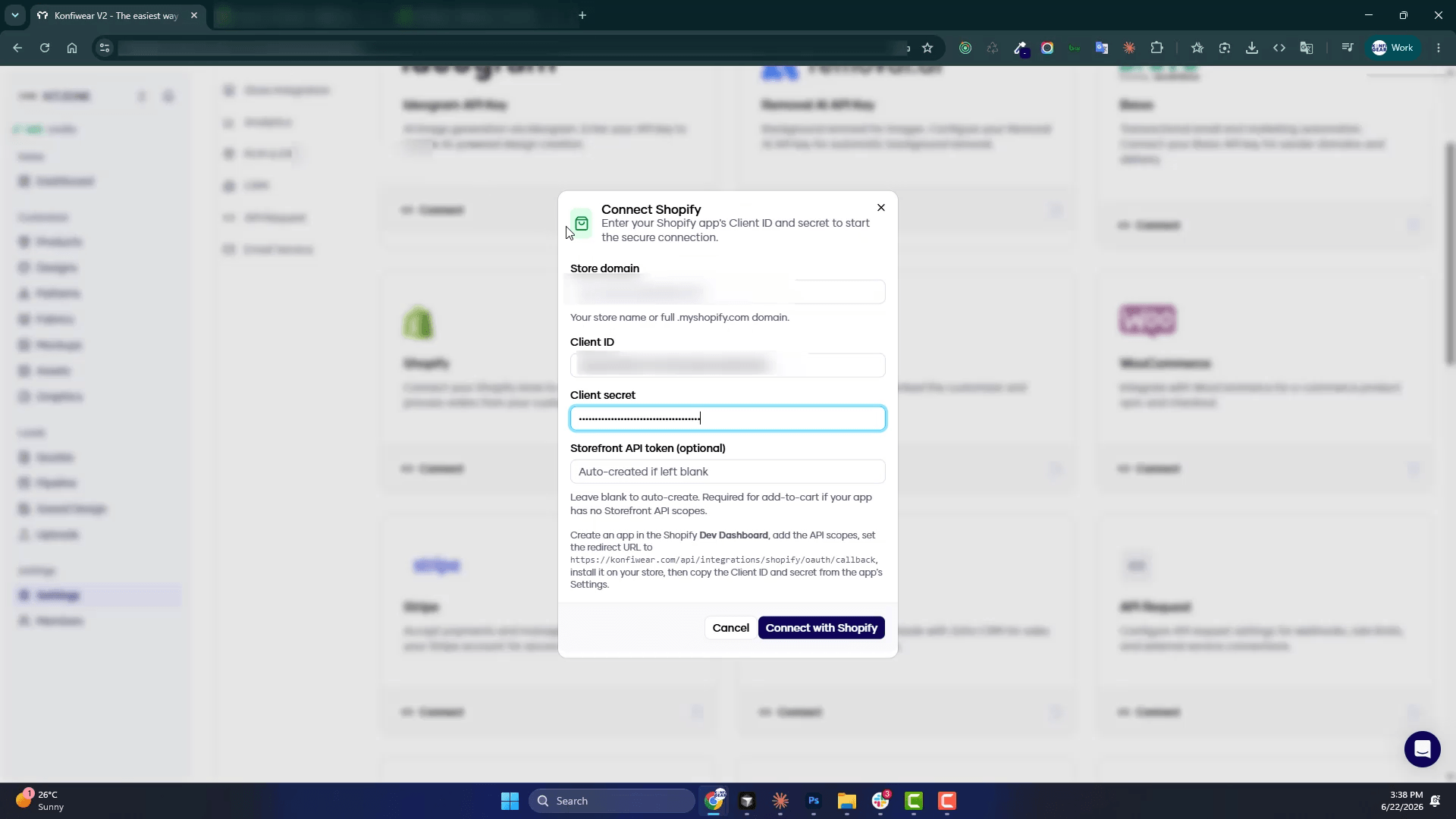Select the Konfiwear V2 browser tab
The height and width of the screenshot is (819, 1456).
pyautogui.click(x=115, y=15)
